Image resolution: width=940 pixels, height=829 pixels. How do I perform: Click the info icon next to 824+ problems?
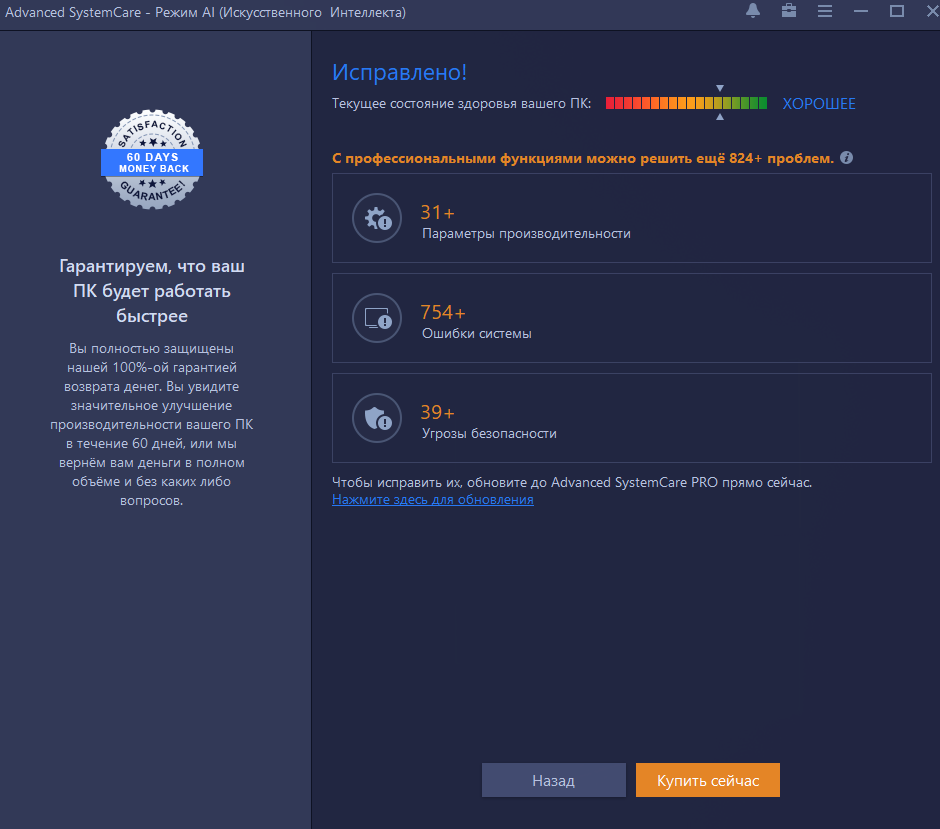pos(846,158)
